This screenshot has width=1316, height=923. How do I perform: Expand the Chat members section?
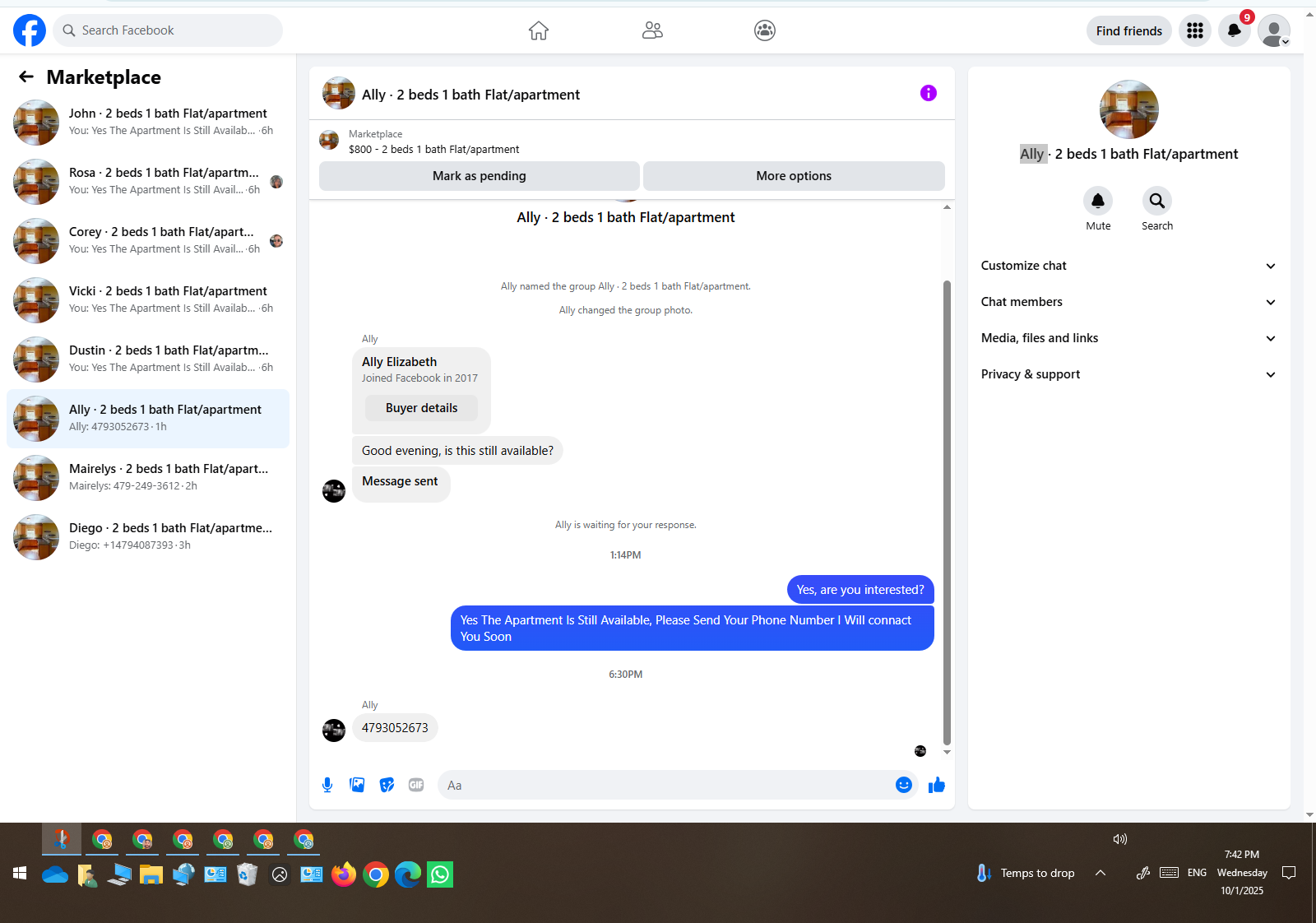pos(1128,302)
